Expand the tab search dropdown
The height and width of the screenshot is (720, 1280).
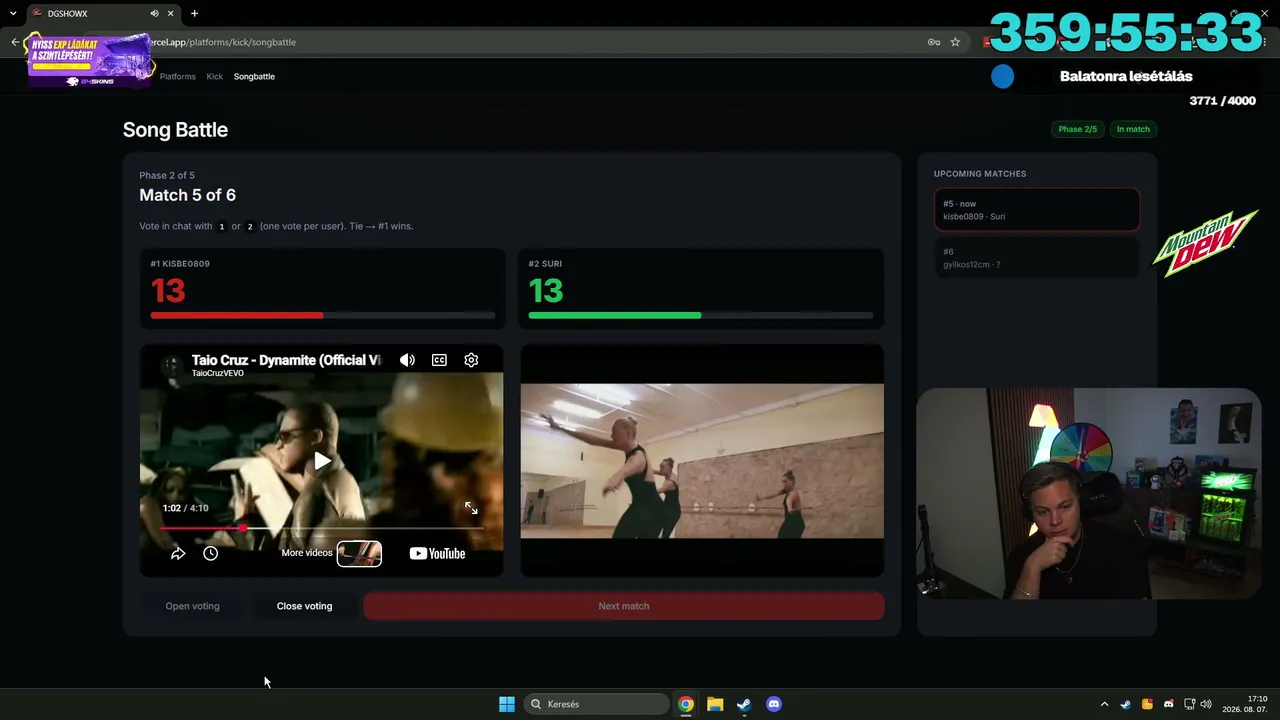(13, 14)
